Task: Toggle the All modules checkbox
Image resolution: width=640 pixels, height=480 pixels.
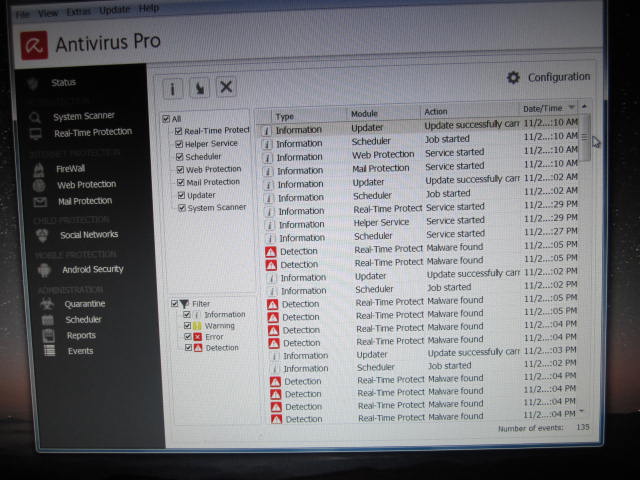Action: point(166,119)
